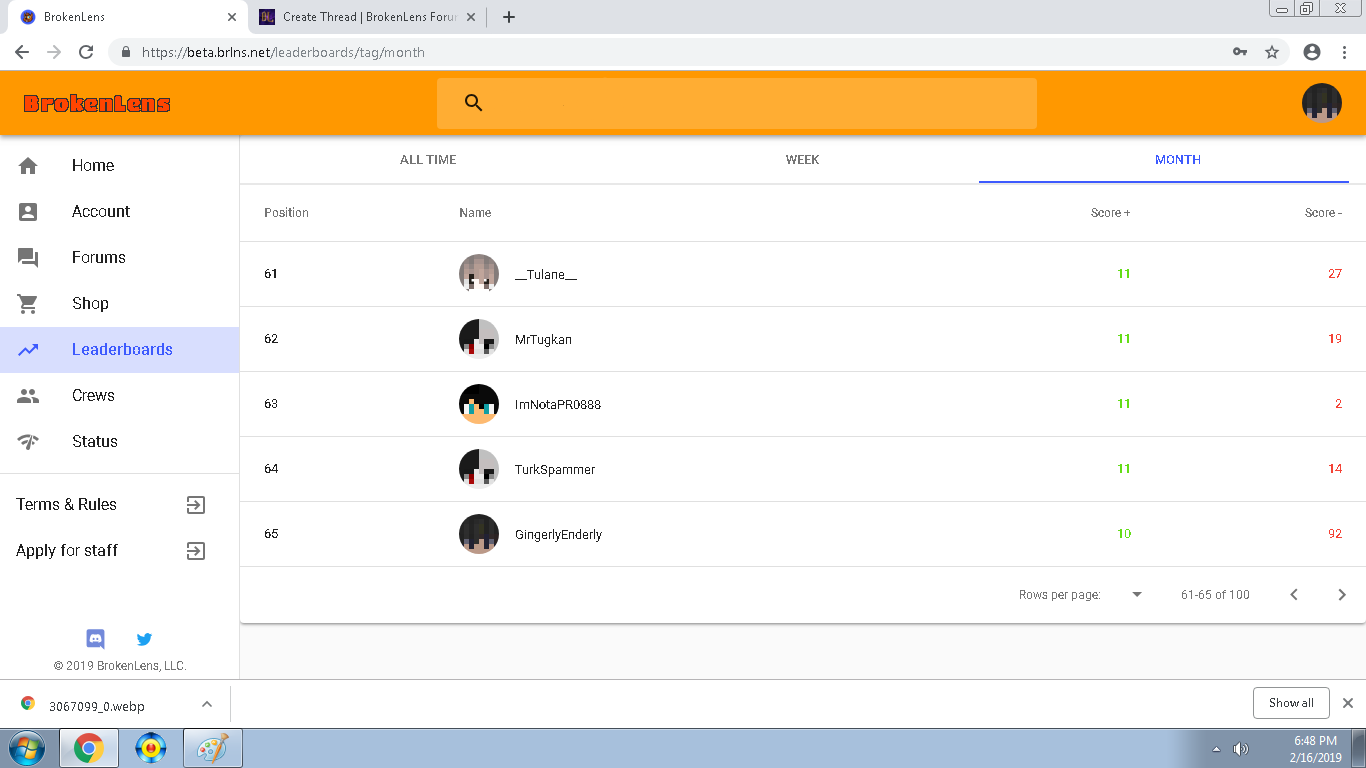Screen dimensions: 1366x768
Task: Close the downloads bar
Action: [x=1348, y=703]
